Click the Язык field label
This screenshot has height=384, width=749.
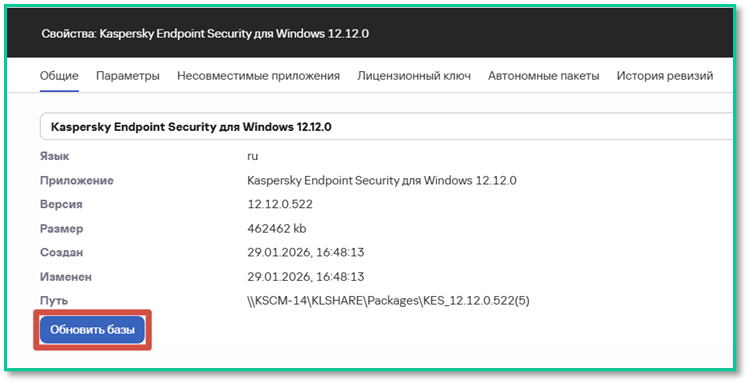[54, 156]
